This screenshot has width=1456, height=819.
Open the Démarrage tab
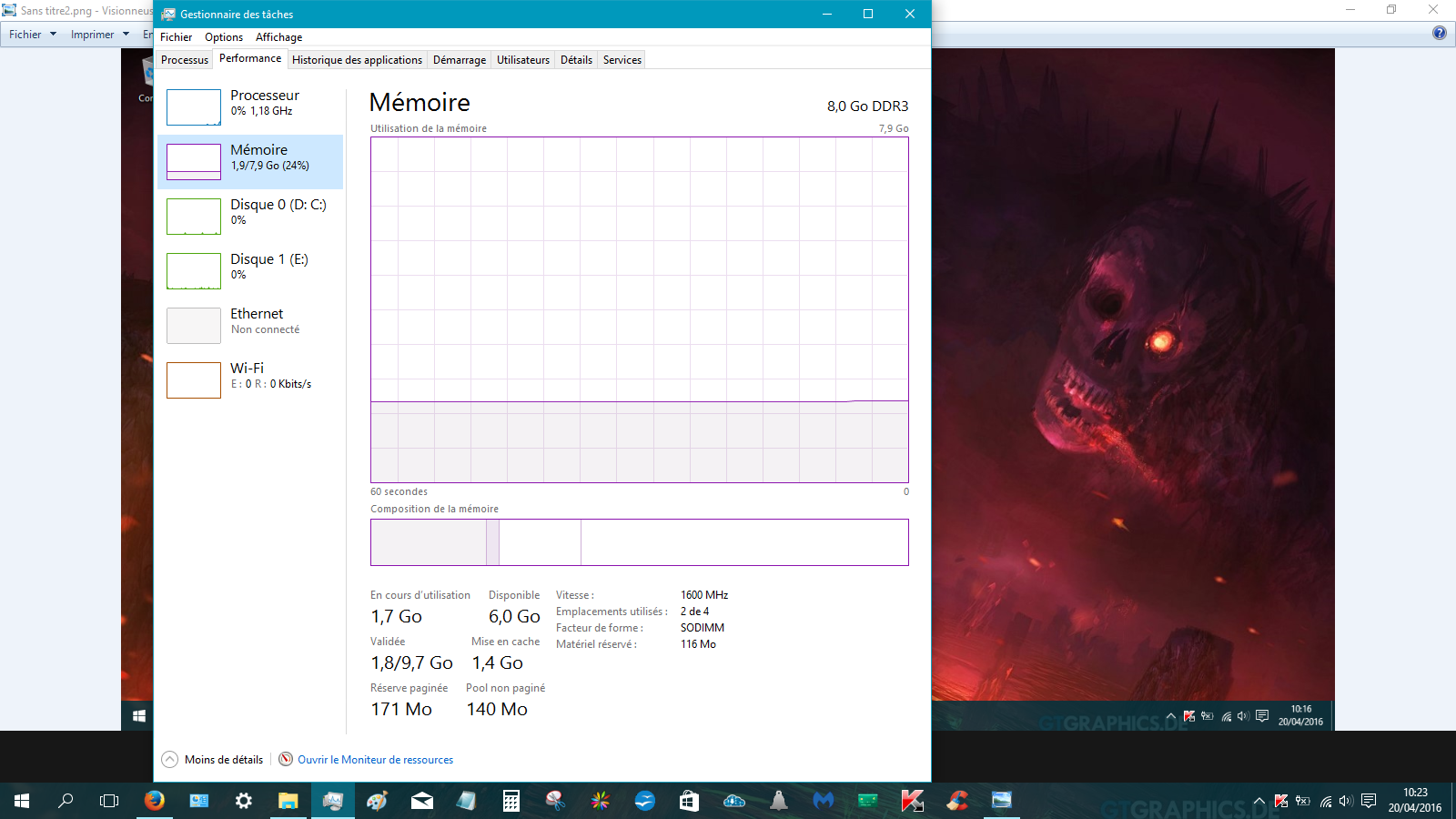click(x=459, y=60)
